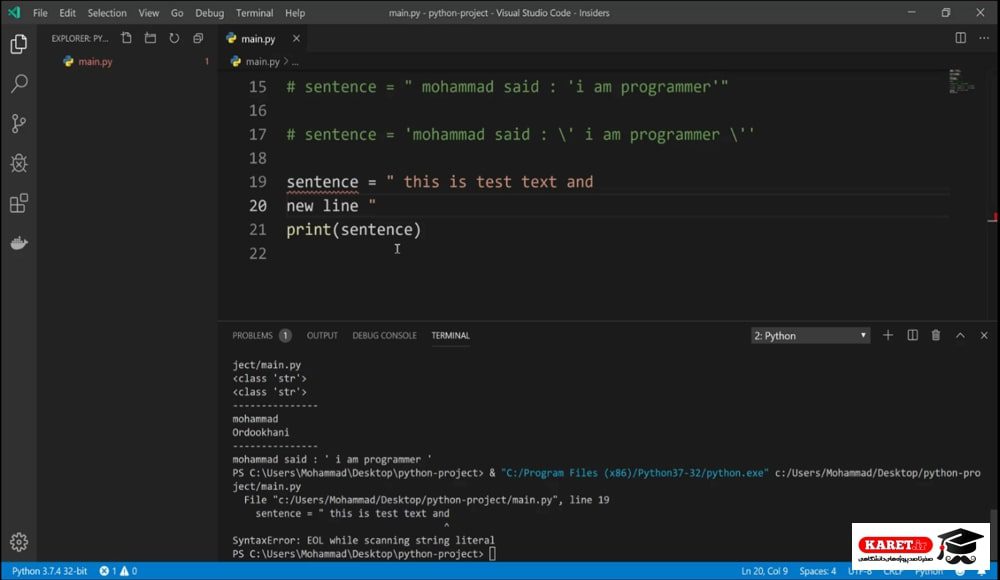Switch to the Problems tab

pos(252,336)
